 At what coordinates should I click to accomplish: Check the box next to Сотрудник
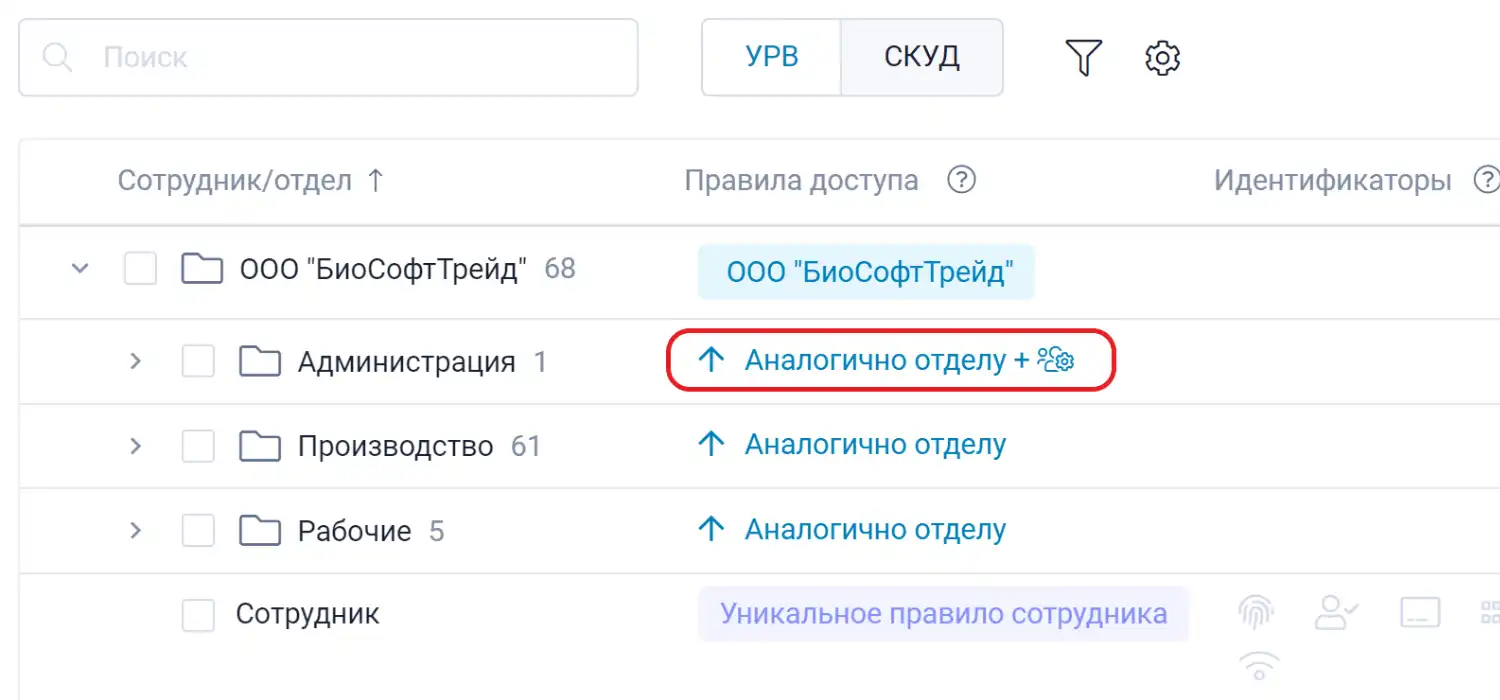(x=197, y=614)
